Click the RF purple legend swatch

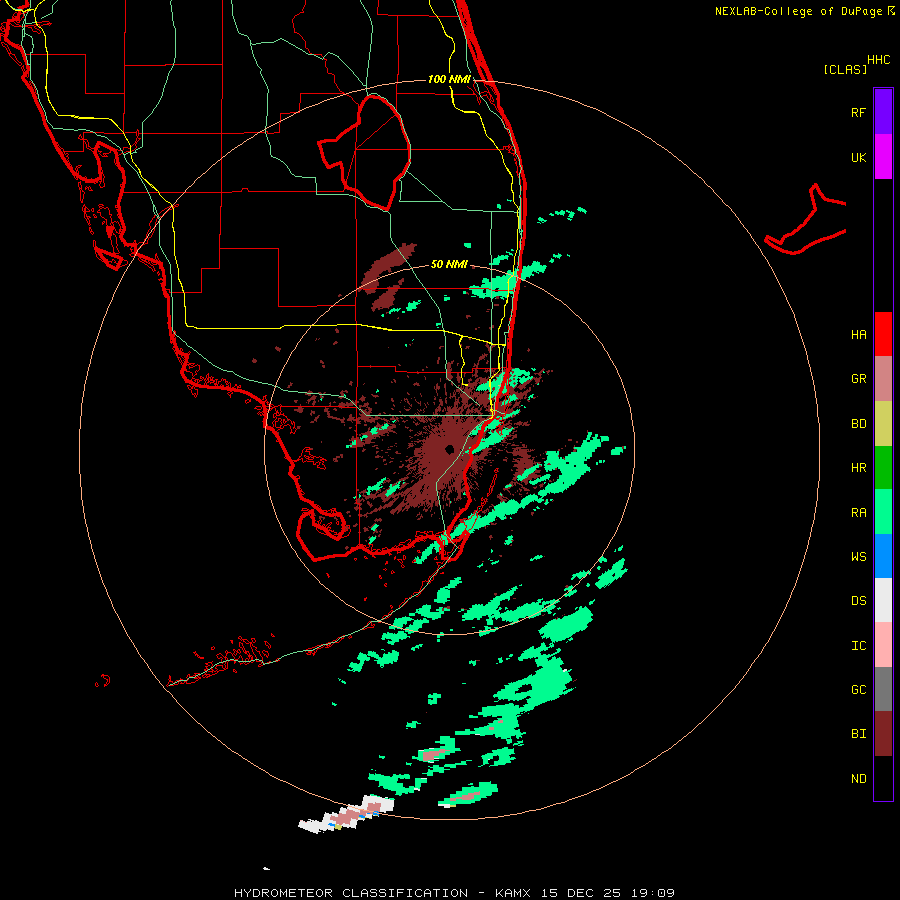click(883, 112)
